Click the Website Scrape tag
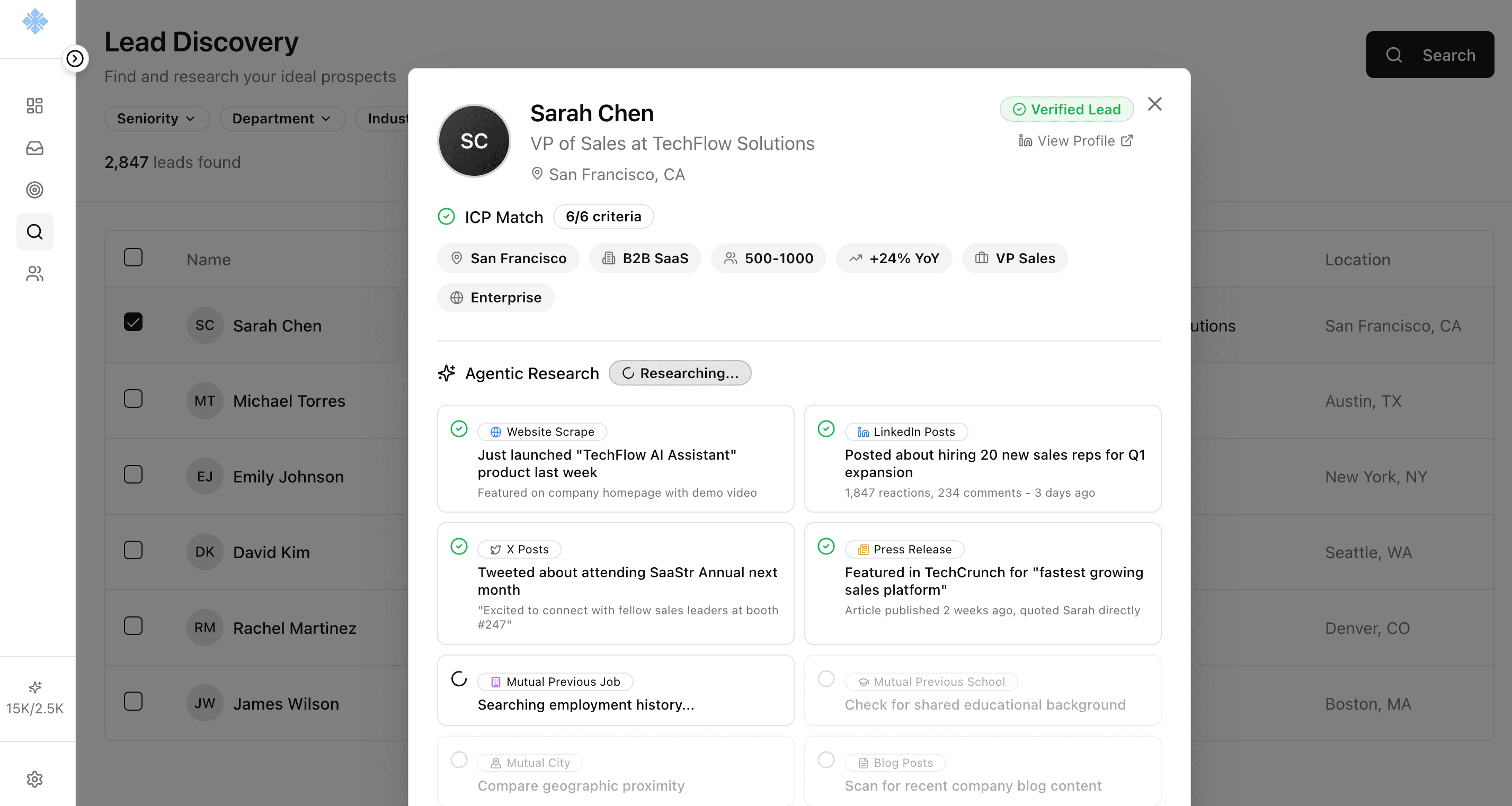 (542, 432)
